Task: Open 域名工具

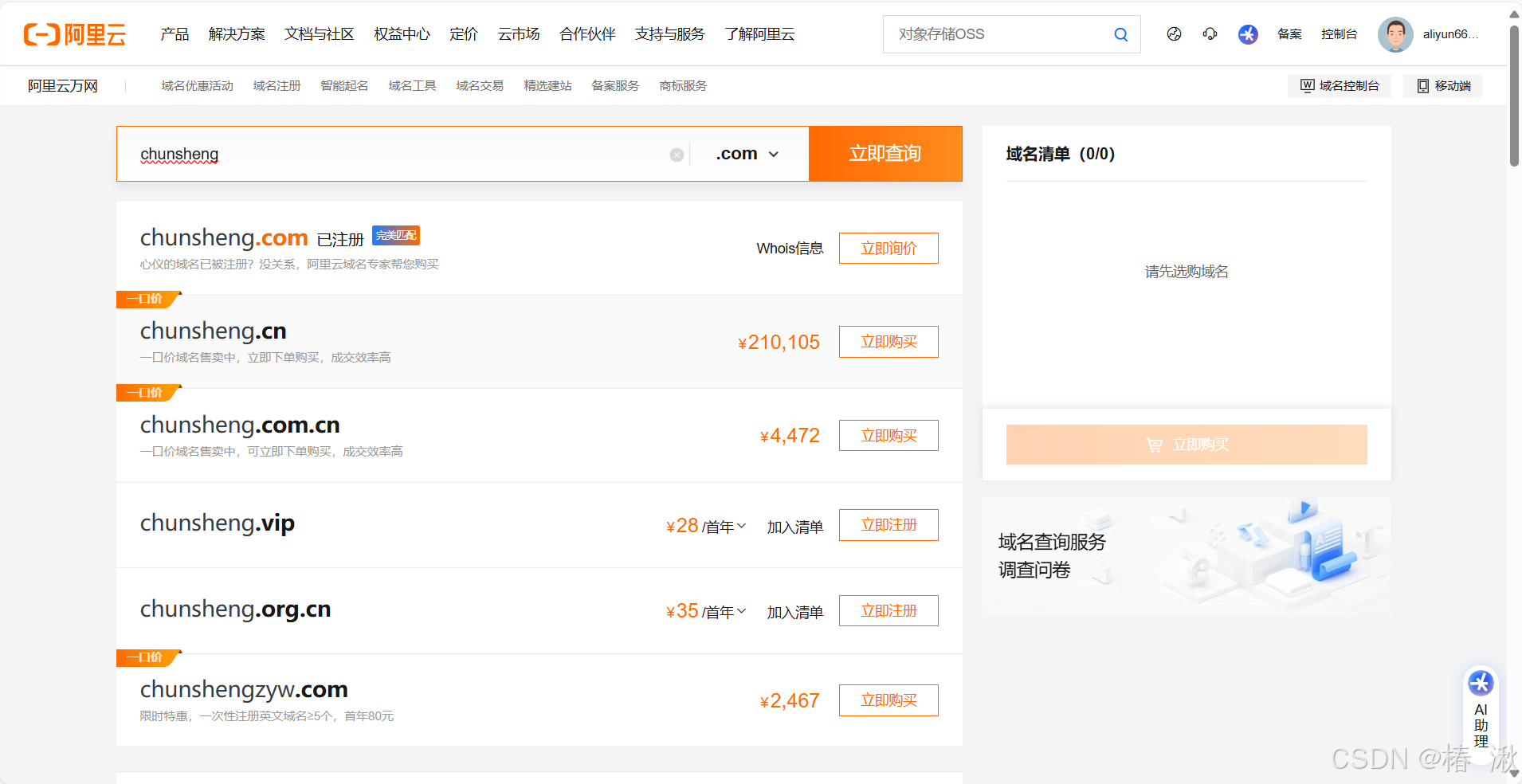Action: pos(412,86)
